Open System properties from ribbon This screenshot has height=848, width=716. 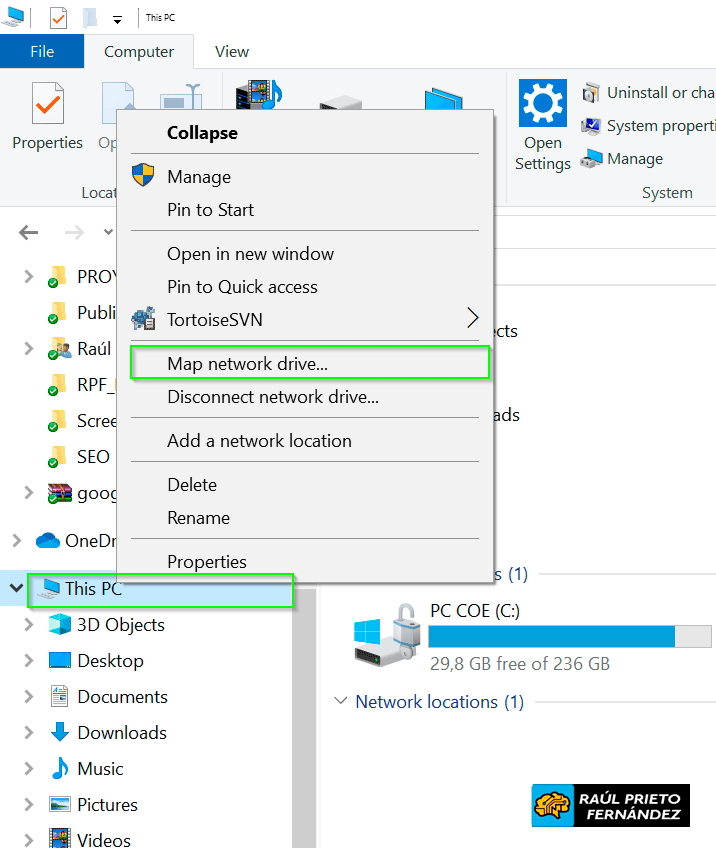click(x=592, y=126)
